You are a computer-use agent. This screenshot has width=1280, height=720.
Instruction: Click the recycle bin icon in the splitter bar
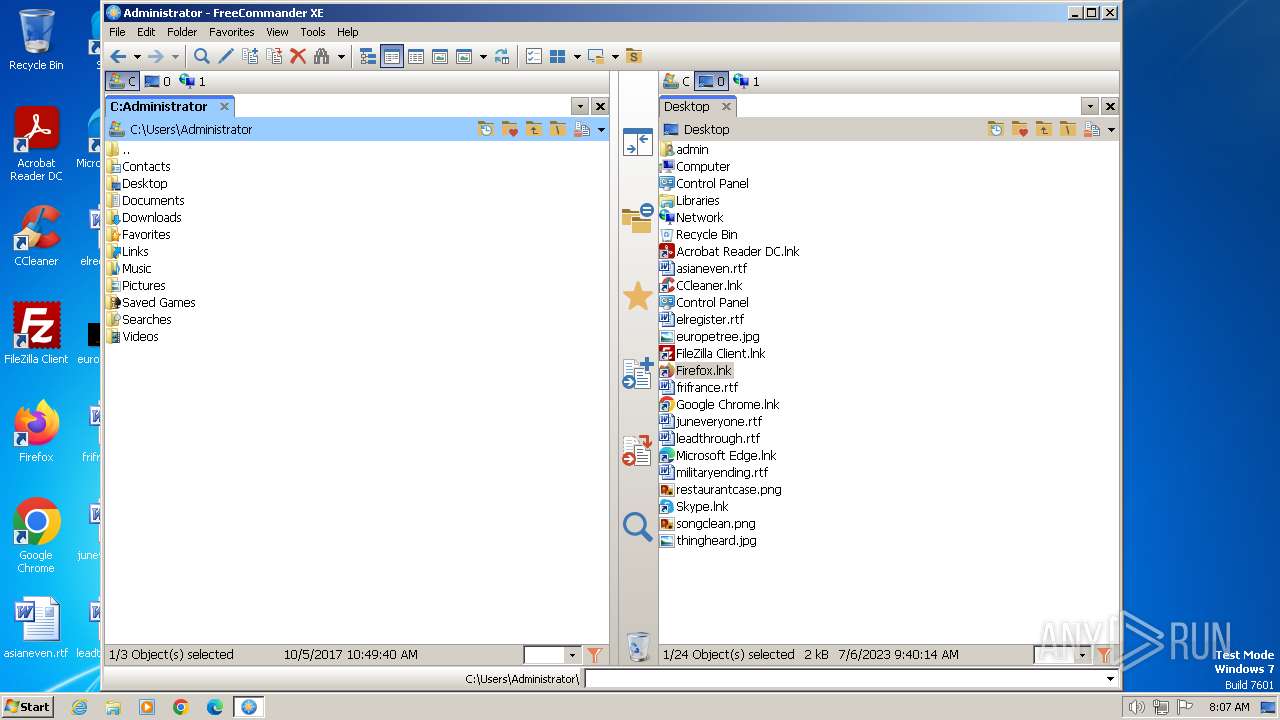click(x=638, y=646)
